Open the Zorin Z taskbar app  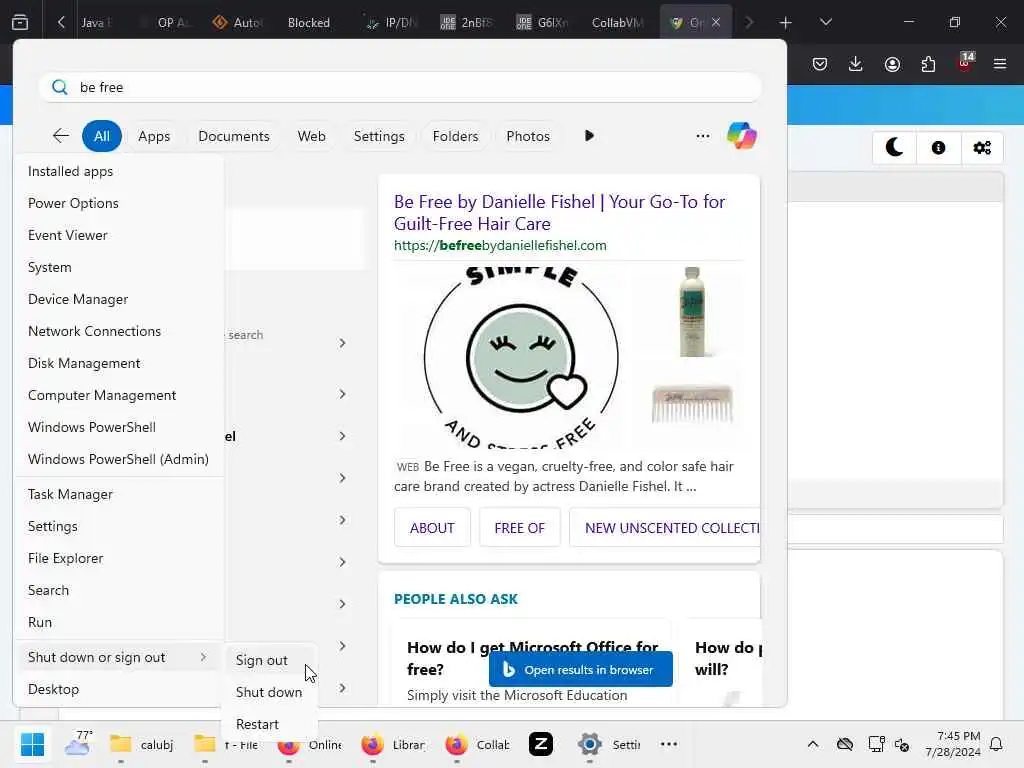(x=541, y=744)
